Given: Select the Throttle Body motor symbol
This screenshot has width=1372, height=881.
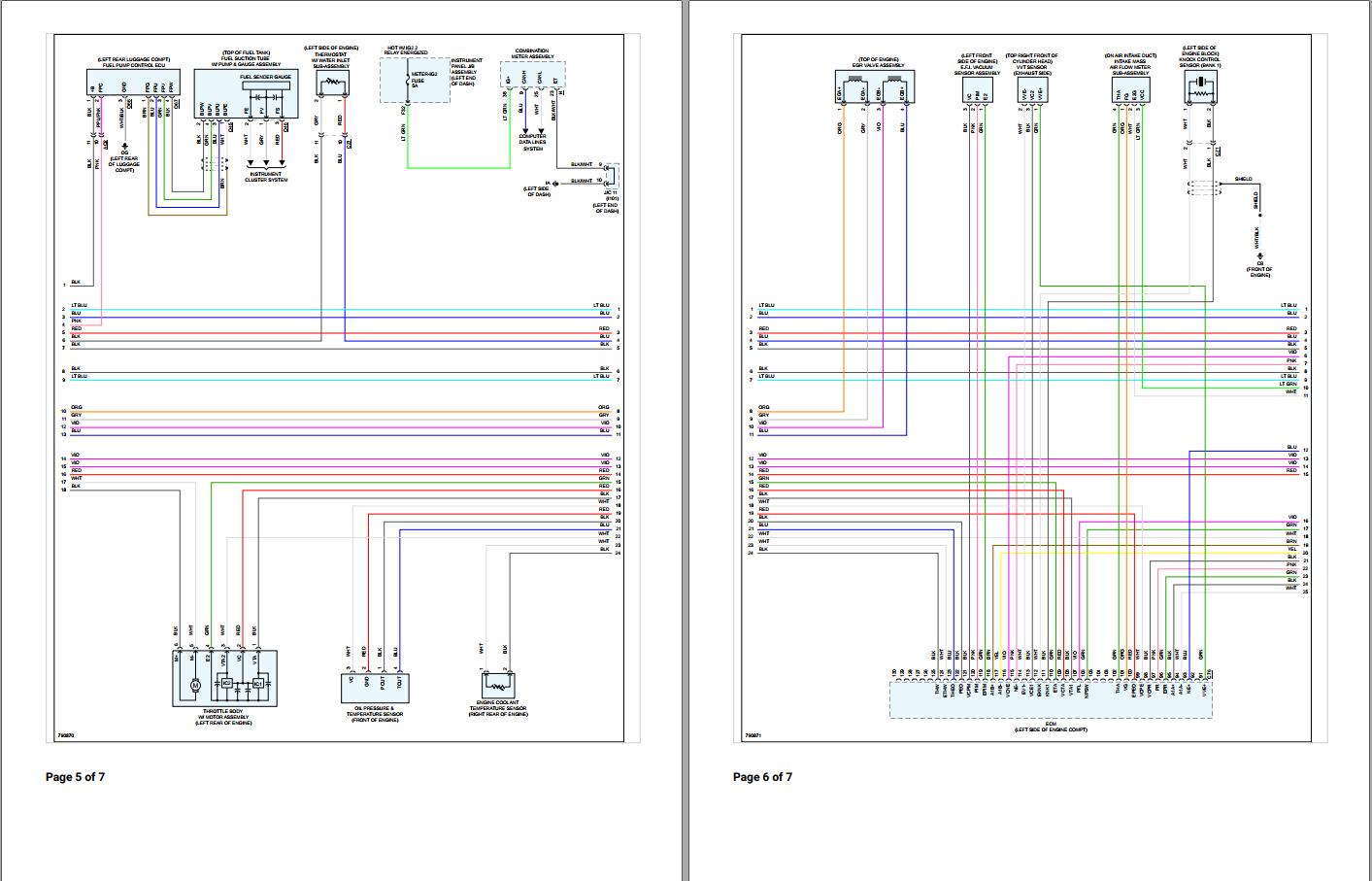Looking at the screenshot, I should (197, 686).
